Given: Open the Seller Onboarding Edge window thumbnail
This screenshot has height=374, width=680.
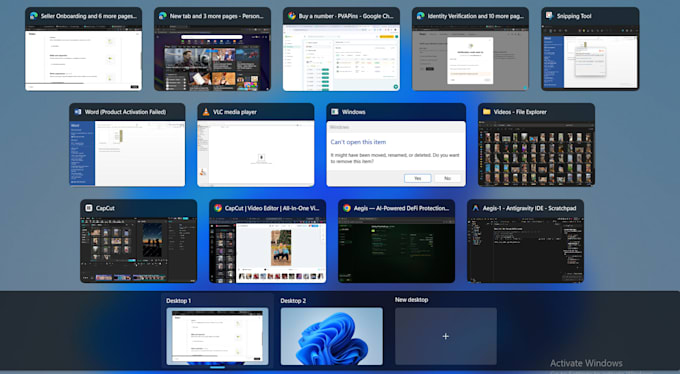Looking at the screenshot, I should [83, 49].
